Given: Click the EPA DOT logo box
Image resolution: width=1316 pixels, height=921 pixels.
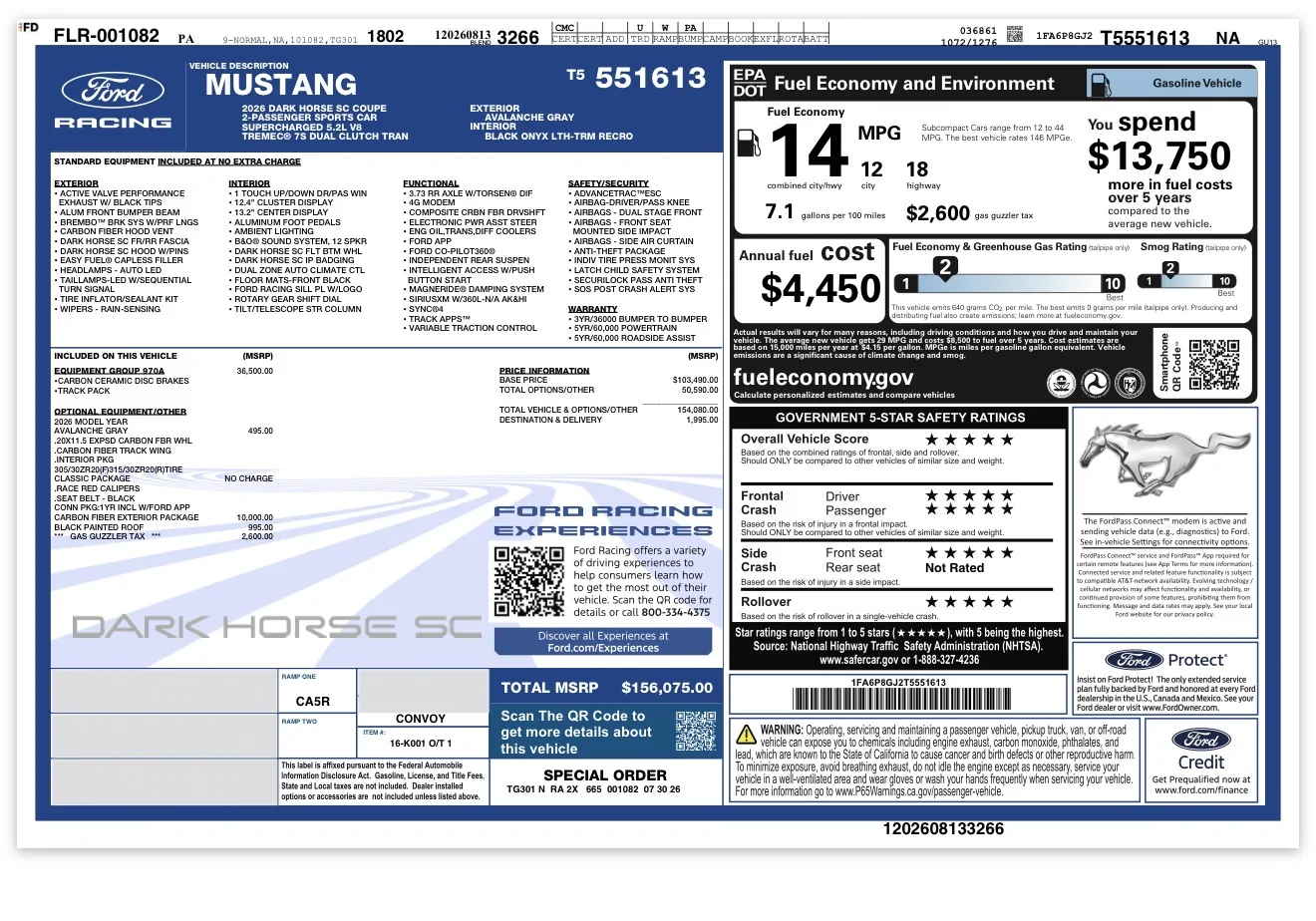Looking at the screenshot, I should coord(750,83).
